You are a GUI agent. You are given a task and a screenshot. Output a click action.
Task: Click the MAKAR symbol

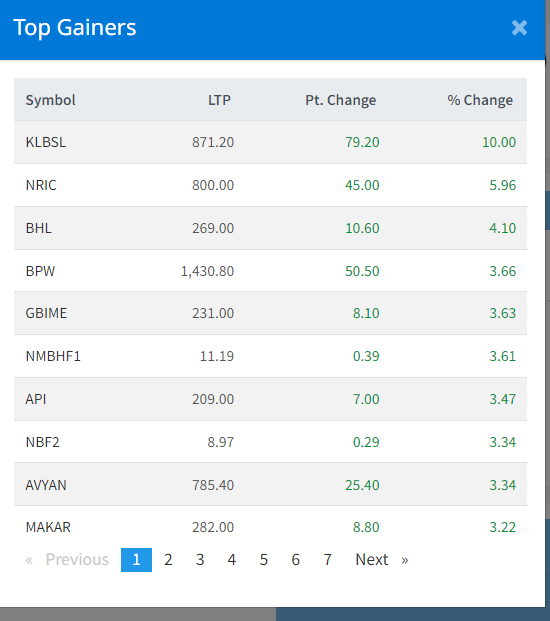click(48, 527)
